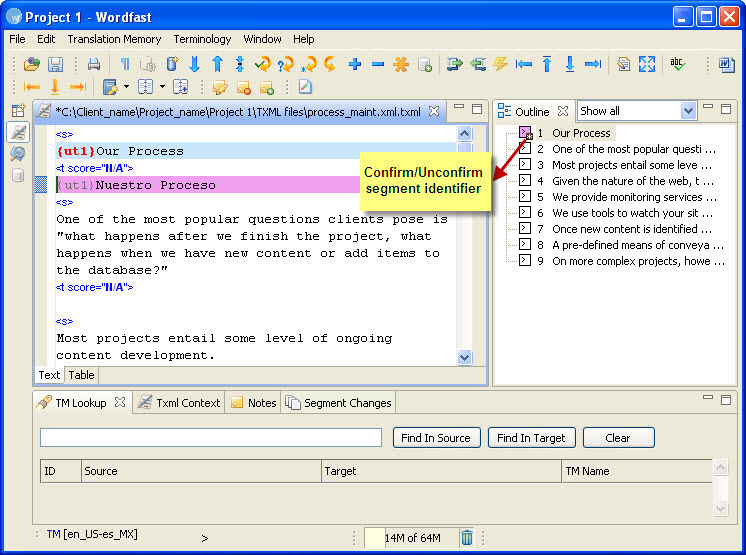Click the note with pencil edit icon

[x=220, y=87]
